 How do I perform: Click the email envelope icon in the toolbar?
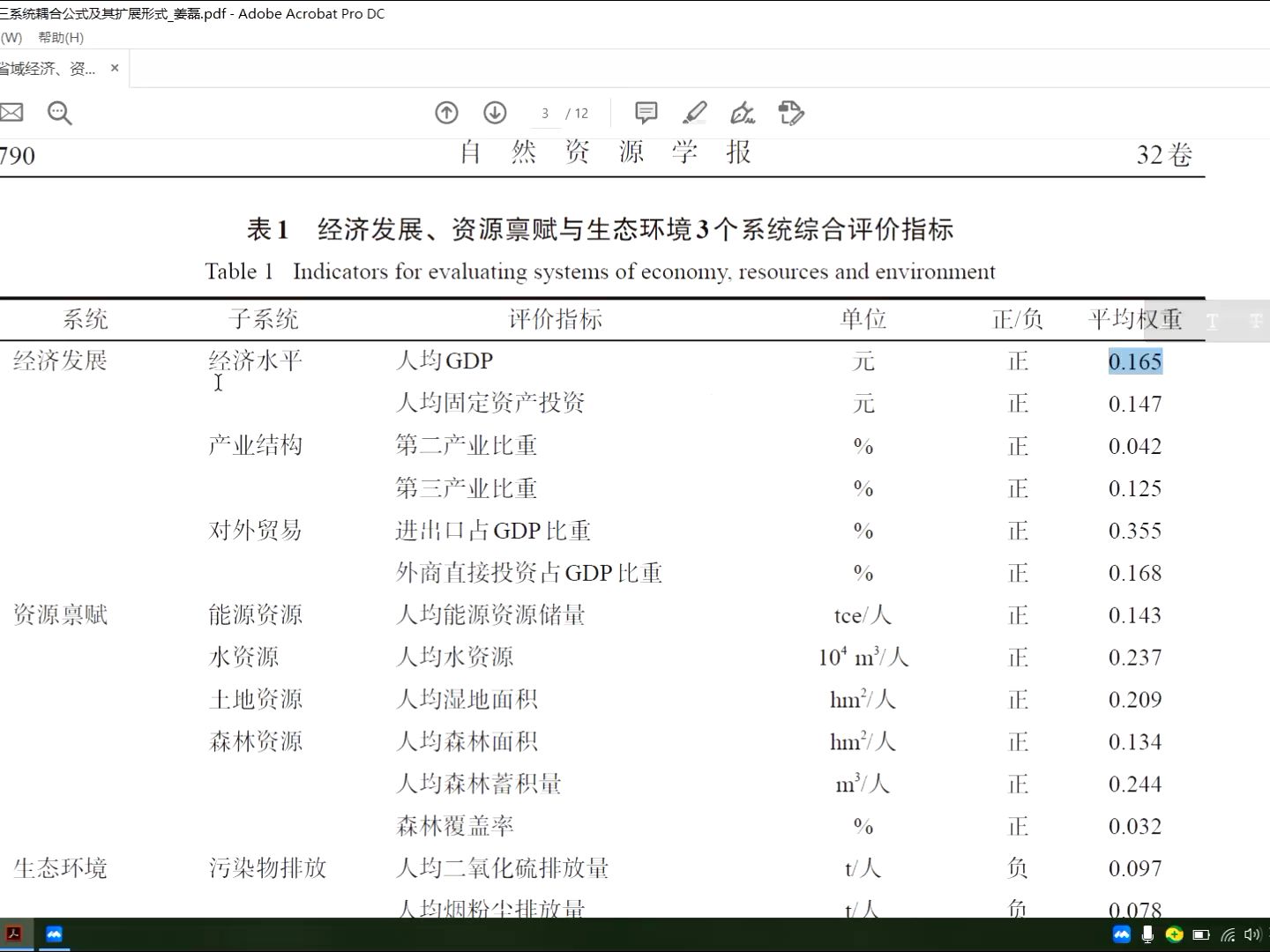pyautogui.click(x=11, y=113)
